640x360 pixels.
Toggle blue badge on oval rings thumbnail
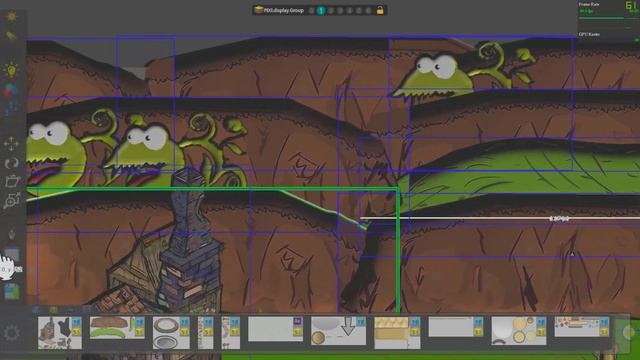(x=184, y=323)
